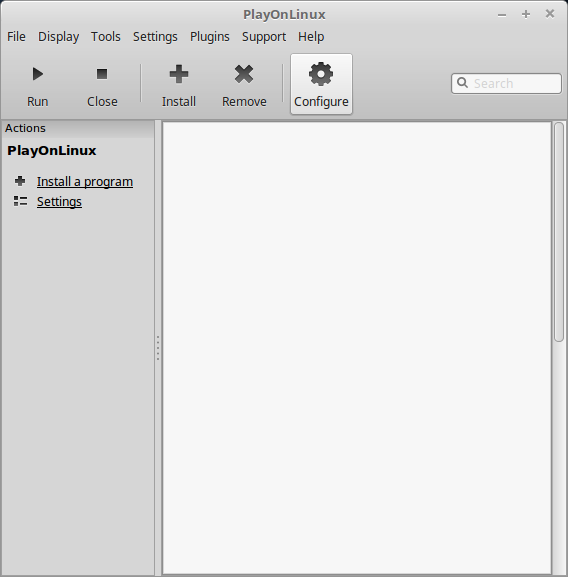Focus the Search input field
Image resolution: width=568 pixels, height=577 pixels.
pyautogui.click(x=506, y=84)
